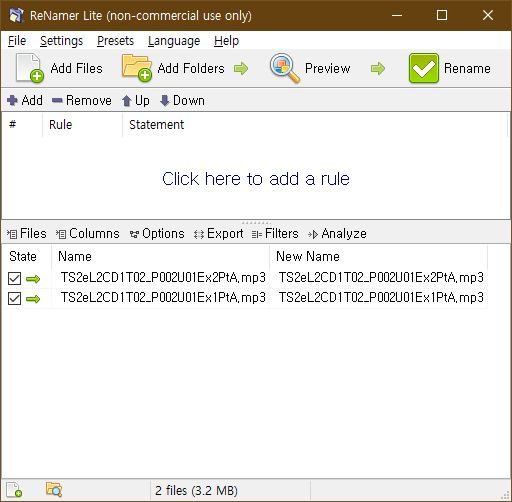Screen dimensions: 512x502
Task: Click the Add Files text label
Action: (77, 68)
